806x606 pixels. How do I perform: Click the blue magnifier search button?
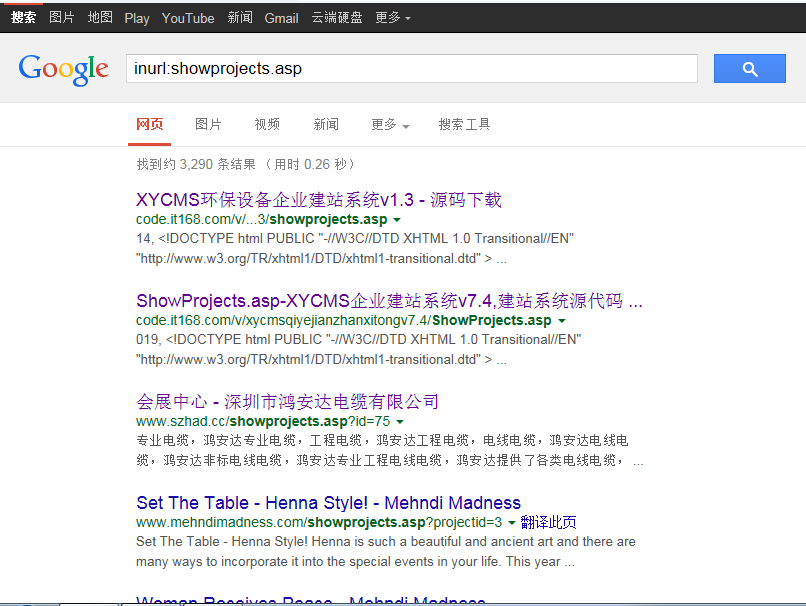[x=749, y=68]
